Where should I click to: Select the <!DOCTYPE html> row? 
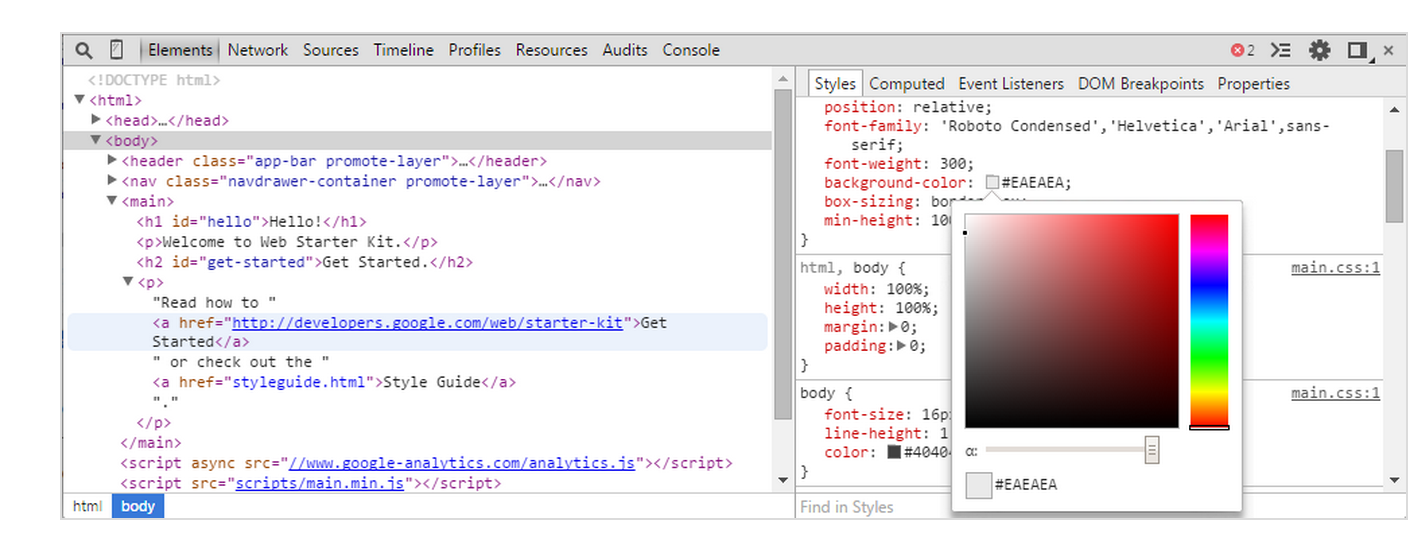[153, 80]
